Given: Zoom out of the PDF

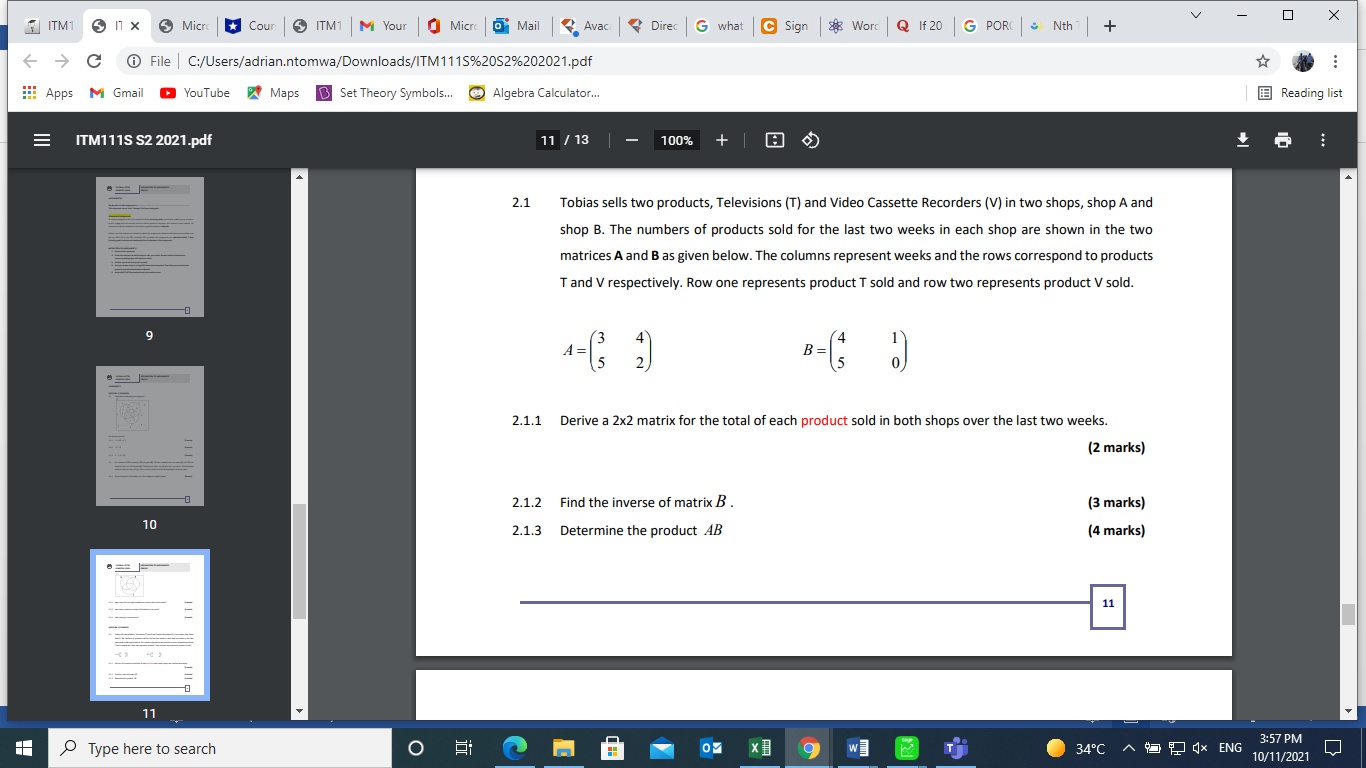Looking at the screenshot, I should click(x=631, y=140).
